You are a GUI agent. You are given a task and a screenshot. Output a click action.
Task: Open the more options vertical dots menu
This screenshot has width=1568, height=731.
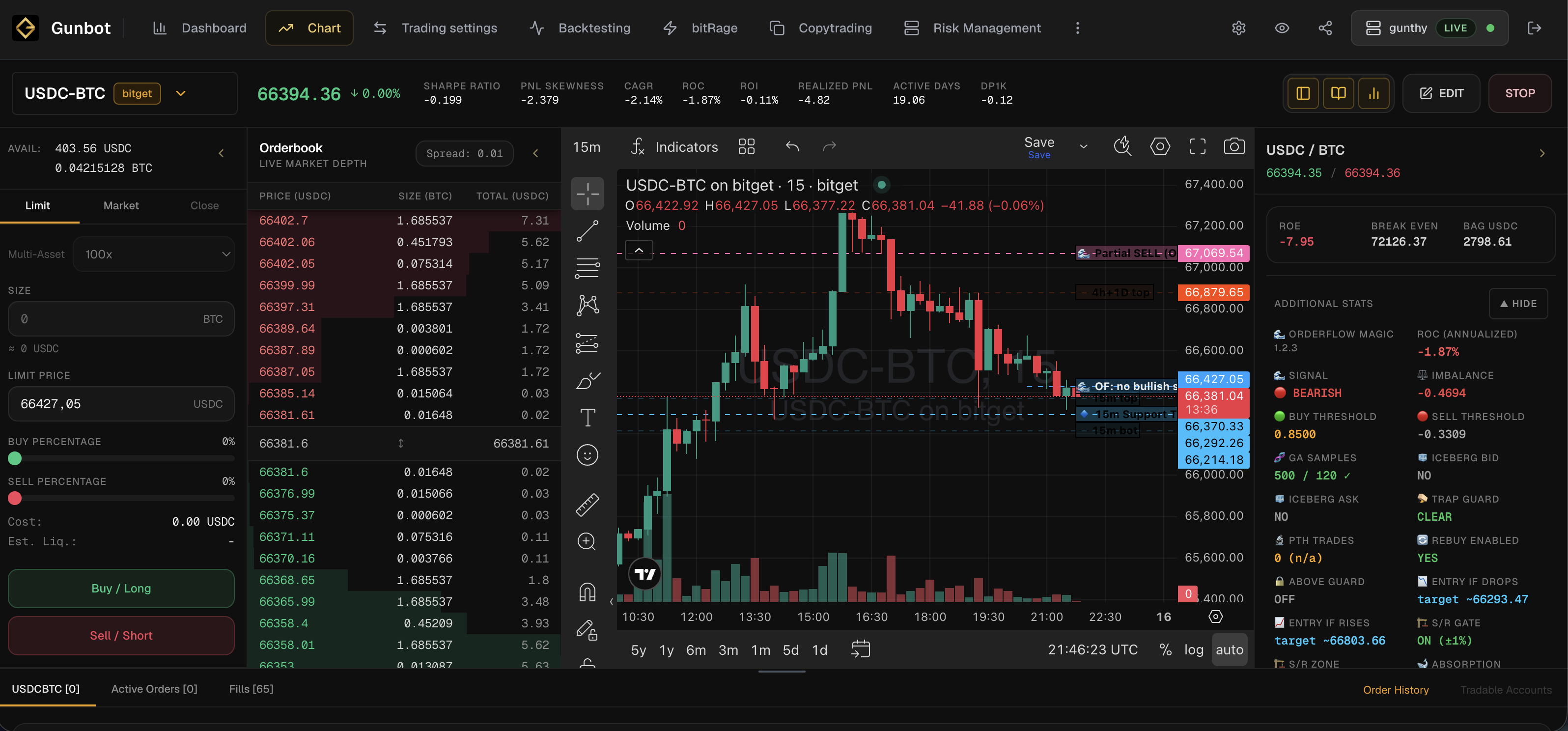[1077, 28]
